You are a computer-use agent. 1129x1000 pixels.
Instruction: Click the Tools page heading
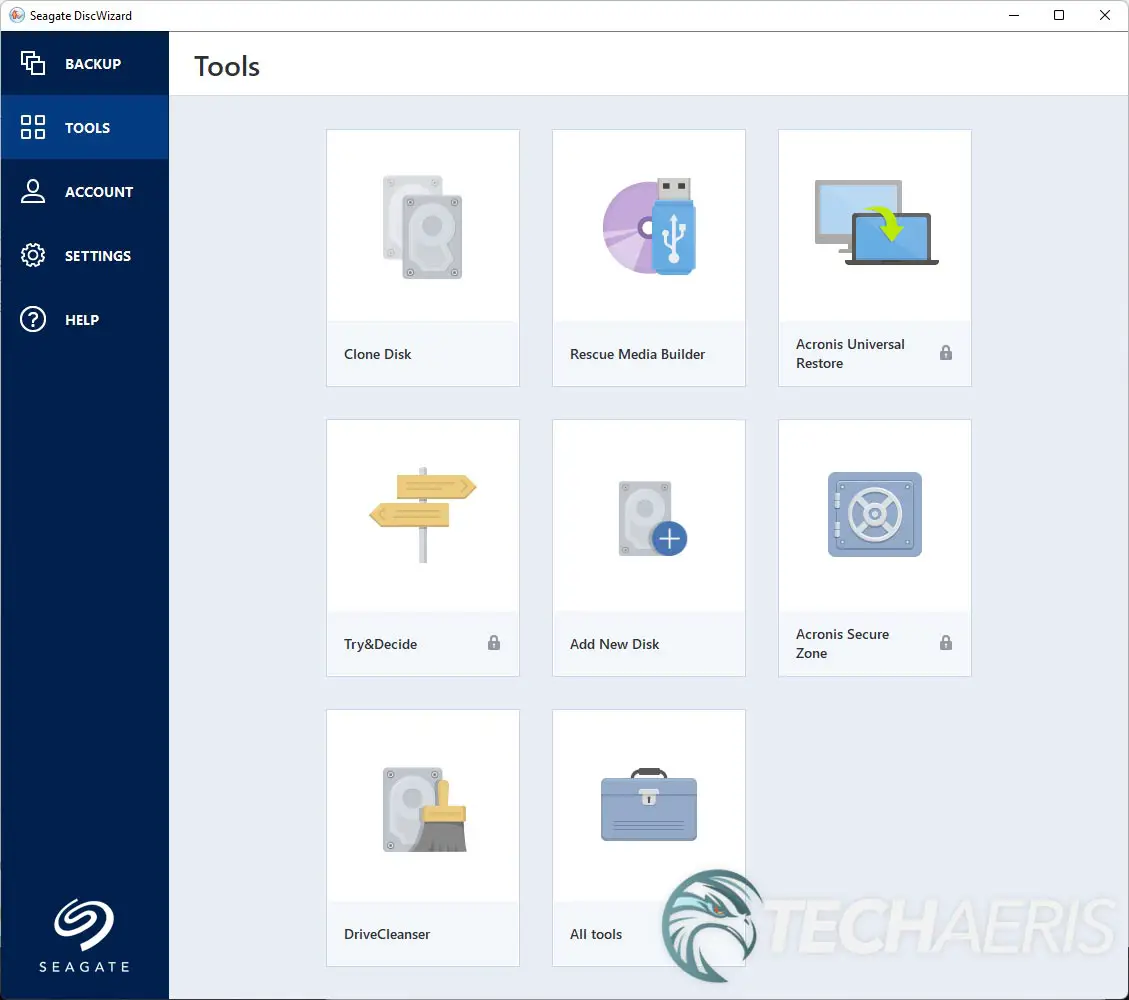tap(227, 66)
